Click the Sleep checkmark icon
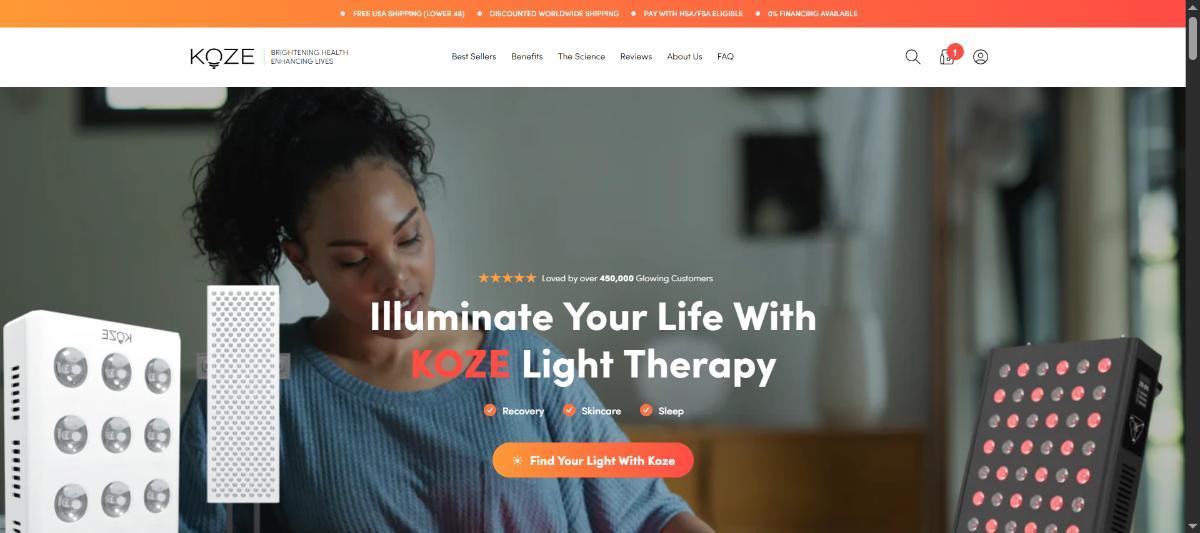This screenshot has height=533, width=1200. click(646, 410)
